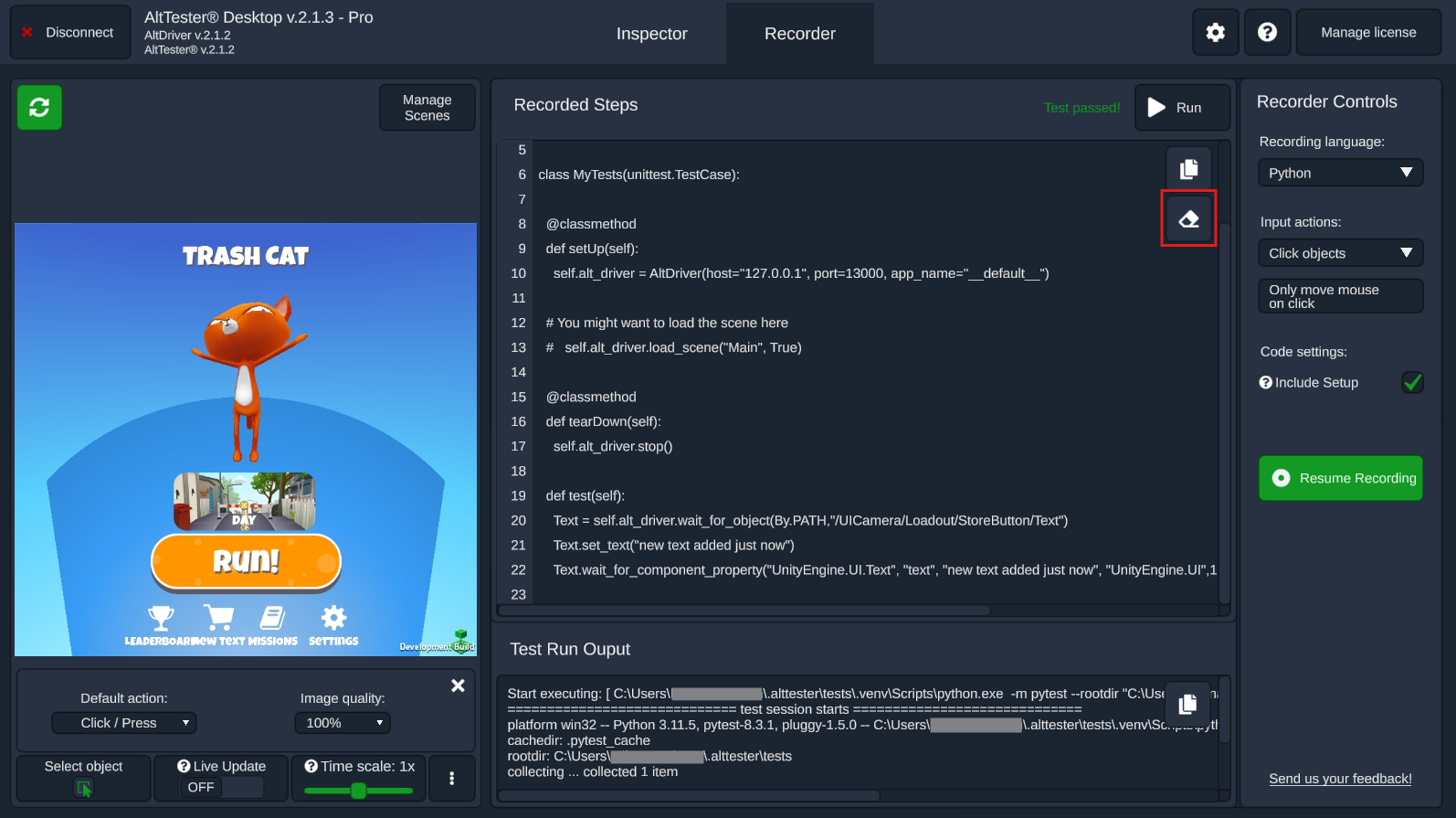Adjust the Time scale slider handle
The height and width of the screenshot is (818, 1456).
point(358,791)
